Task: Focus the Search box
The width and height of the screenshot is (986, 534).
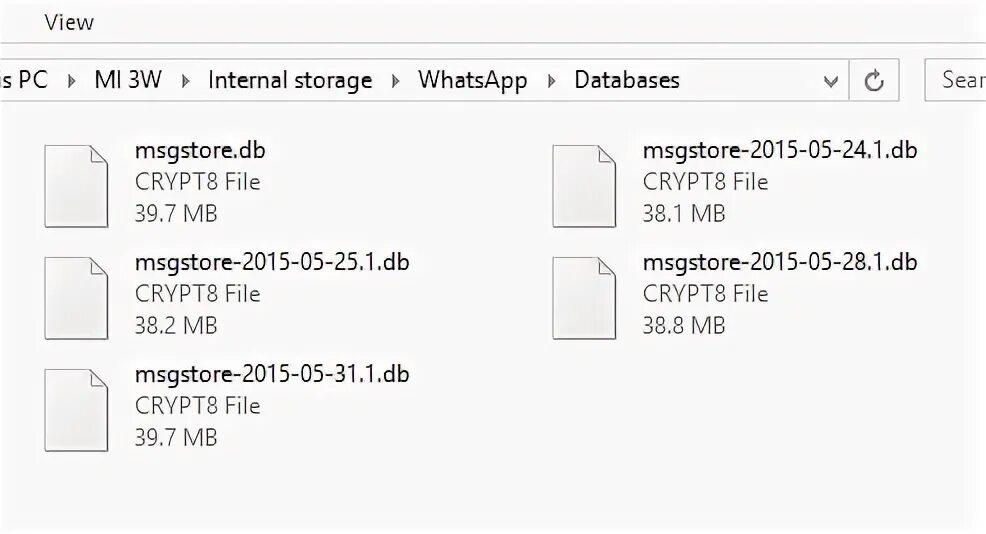Action: click(957, 80)
